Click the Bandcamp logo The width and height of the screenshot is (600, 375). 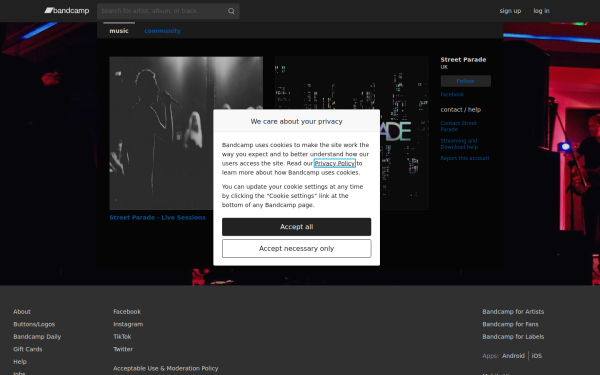point(67,11)
